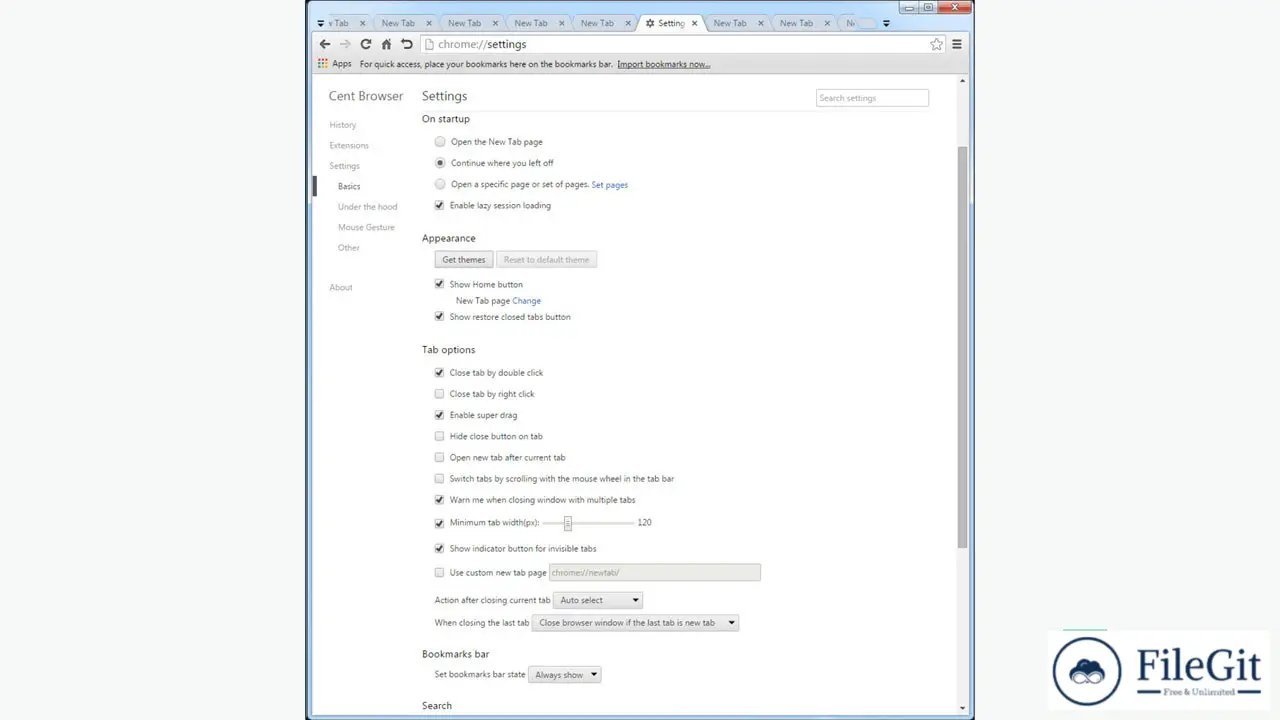The width and height of the screenshot is (1280, 720).
Task: Open the Home page button
Action: (386, 44)
